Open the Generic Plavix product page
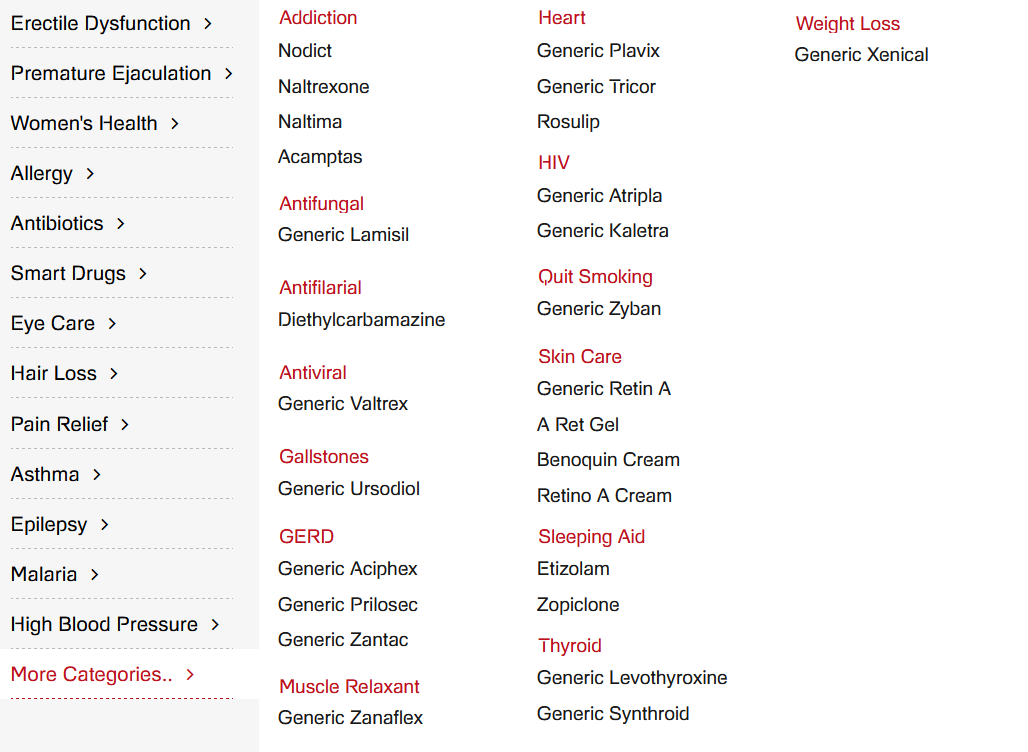1028x752 pixels. pos(598,50)
